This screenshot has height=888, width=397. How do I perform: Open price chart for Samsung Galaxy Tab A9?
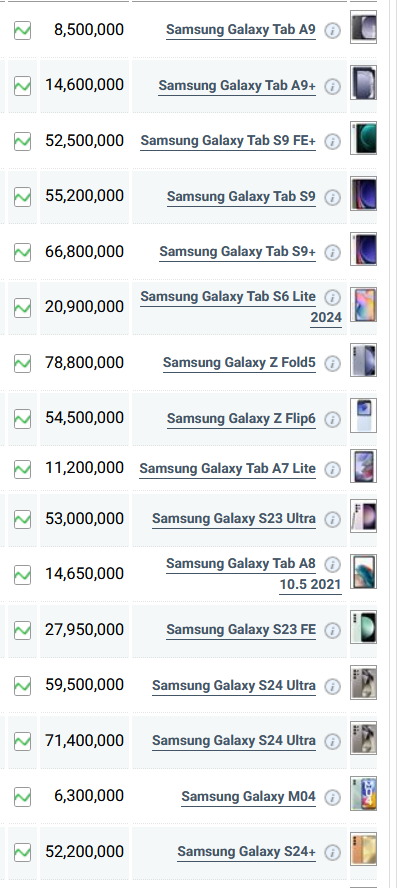tap(22, 30)
